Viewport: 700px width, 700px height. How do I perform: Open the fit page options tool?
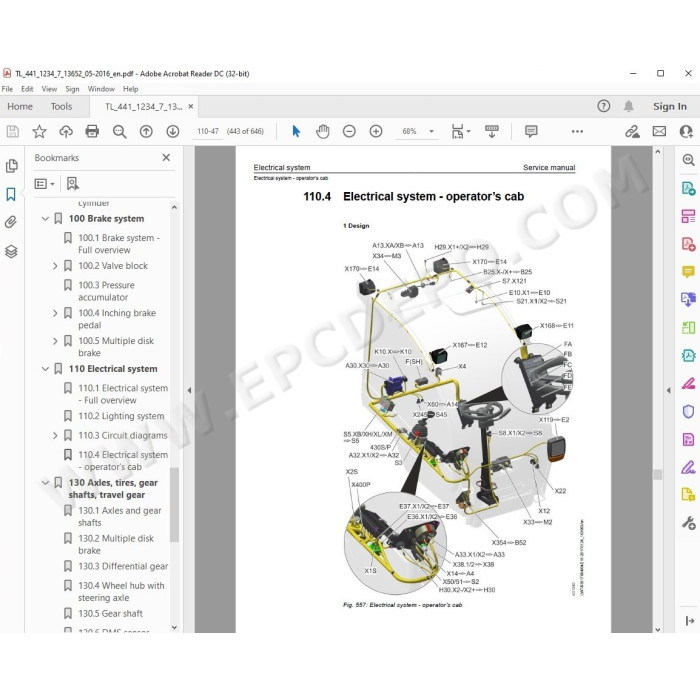click(461, 131)
